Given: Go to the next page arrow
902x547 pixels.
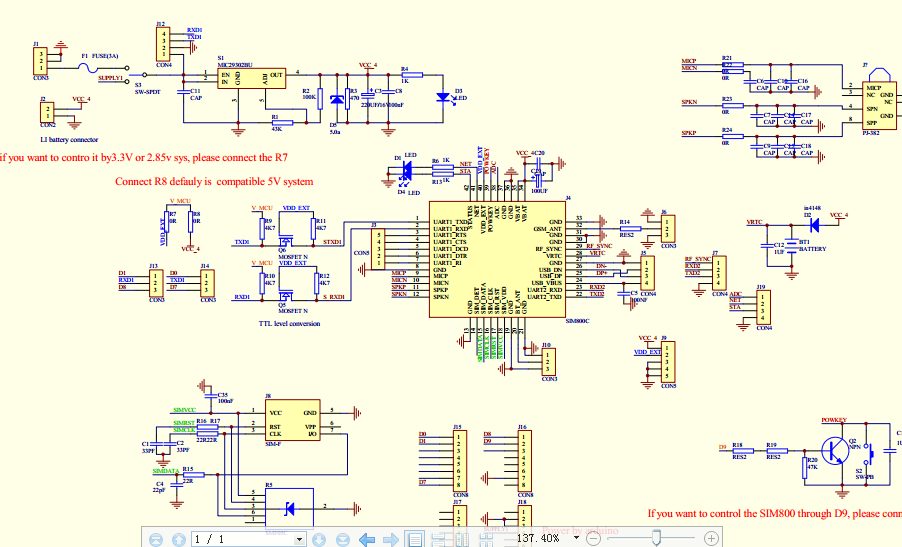Looking at the screenshot, I should point(319,540).
